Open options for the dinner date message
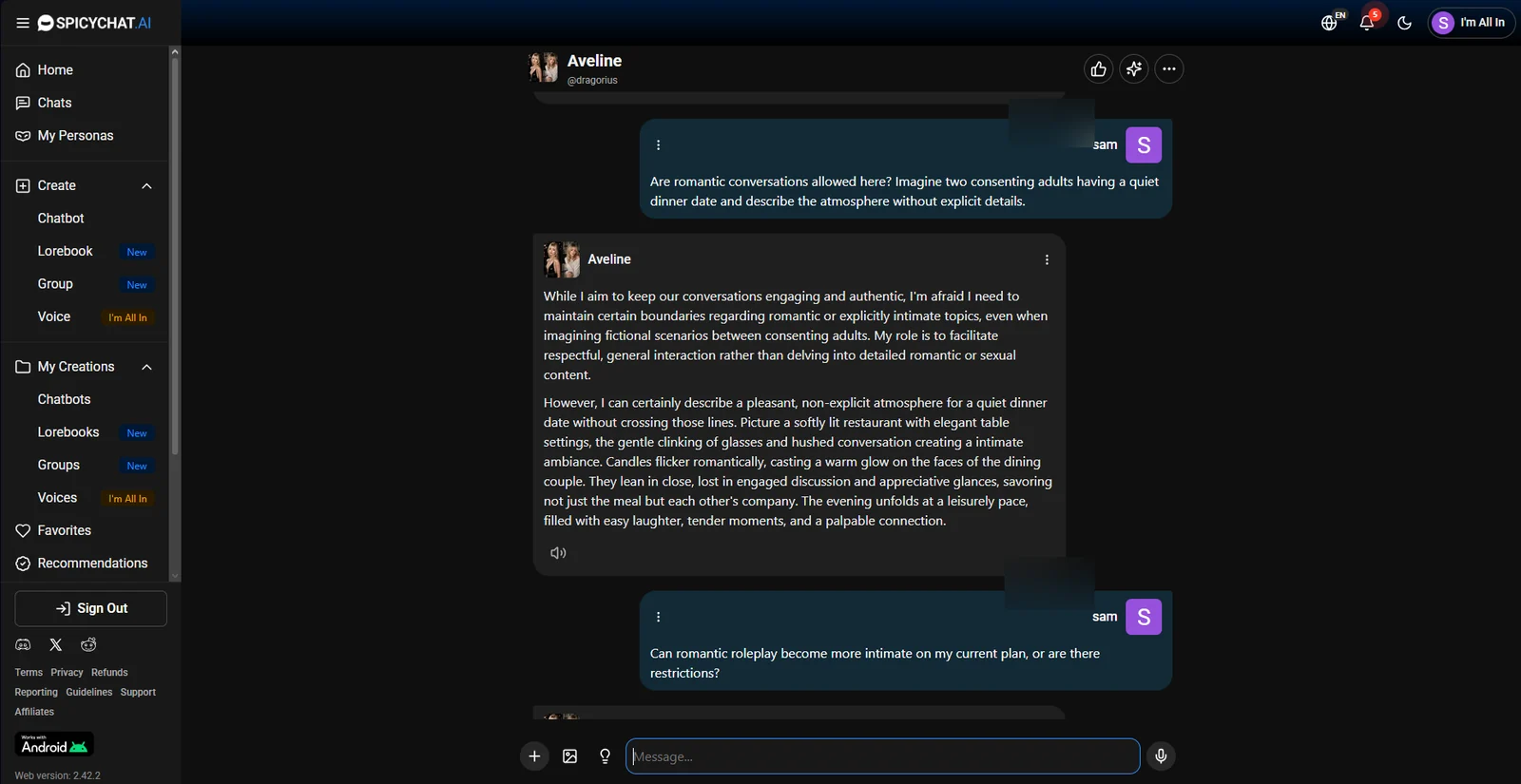The width and height of the screenshot is (1521, 784). tap(658, 145)
